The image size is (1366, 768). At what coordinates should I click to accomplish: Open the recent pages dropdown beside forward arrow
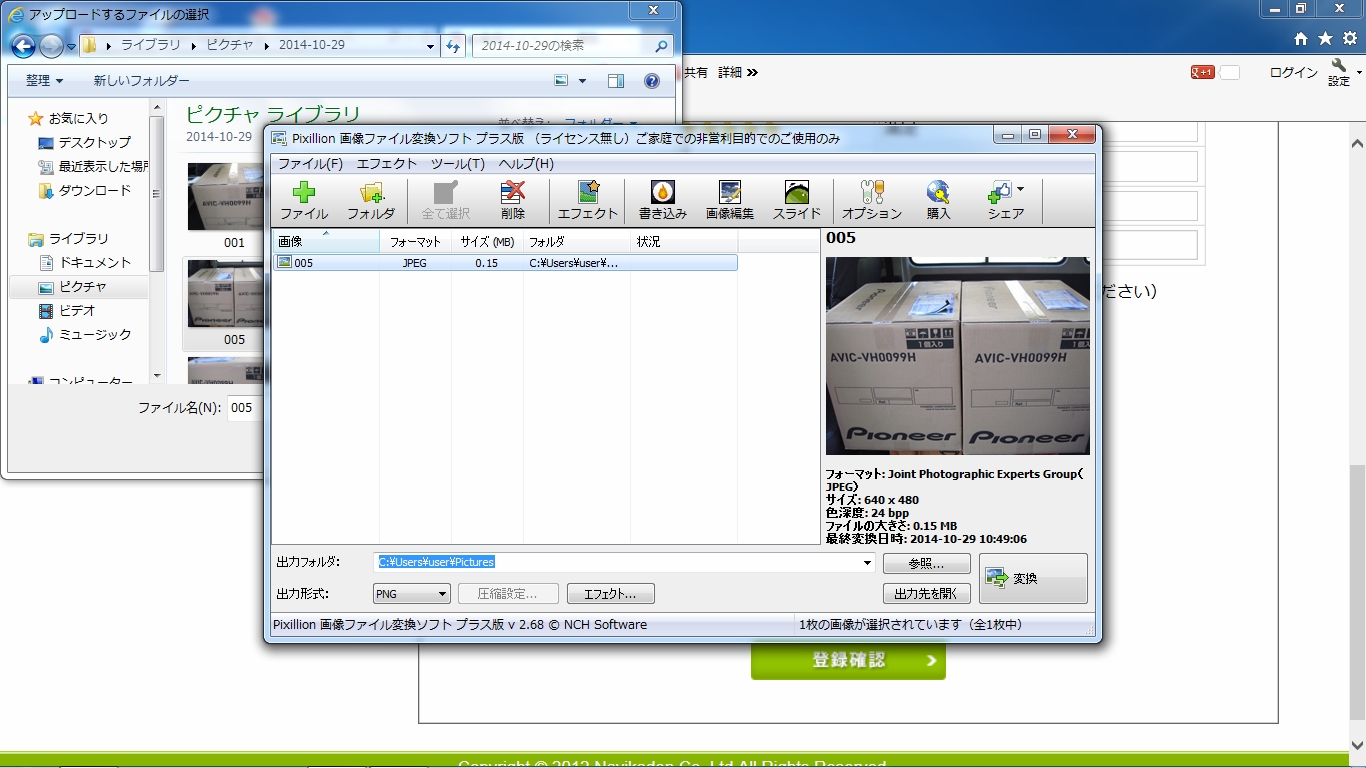click(71, 47)
